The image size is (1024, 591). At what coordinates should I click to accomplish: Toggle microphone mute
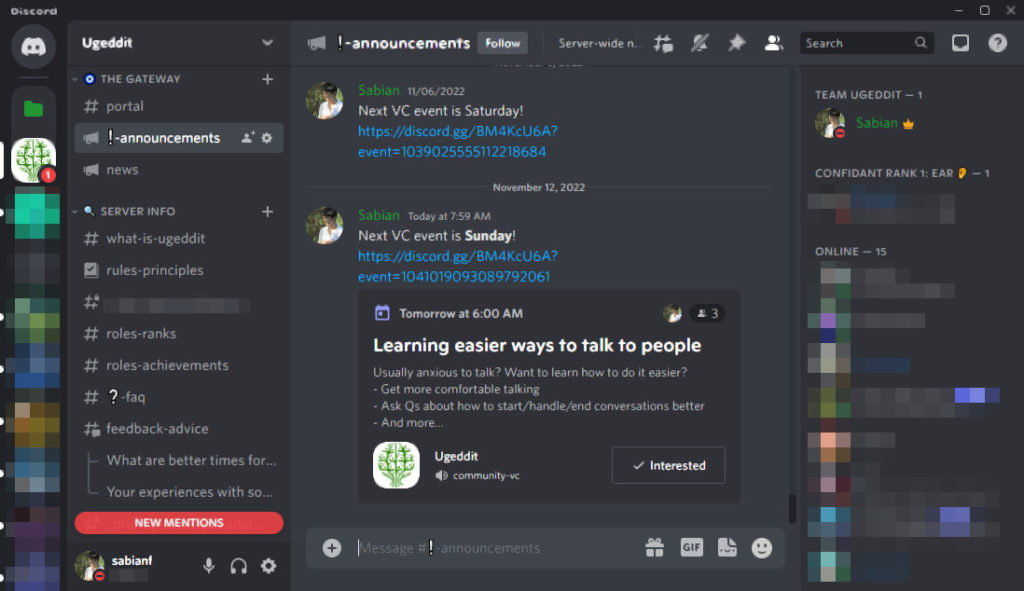208,566
